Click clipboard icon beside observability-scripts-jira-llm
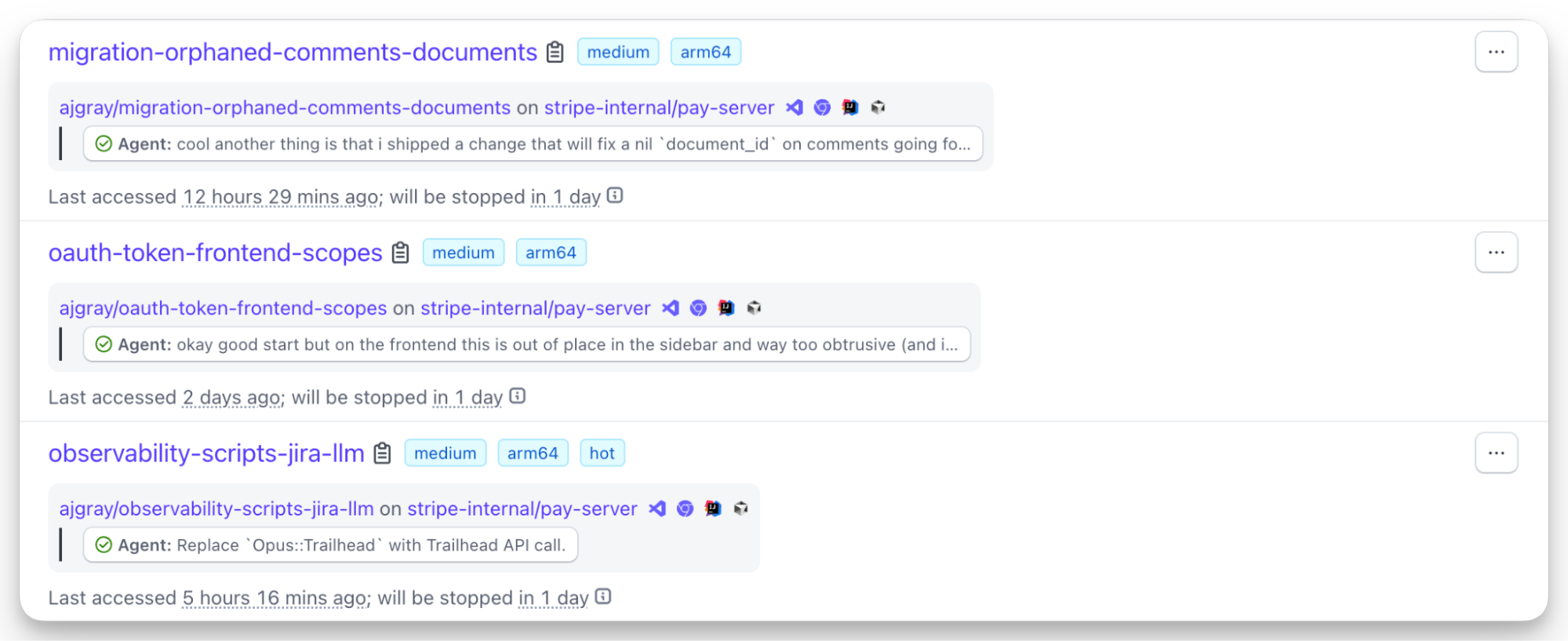 click(x=382, y=453)
